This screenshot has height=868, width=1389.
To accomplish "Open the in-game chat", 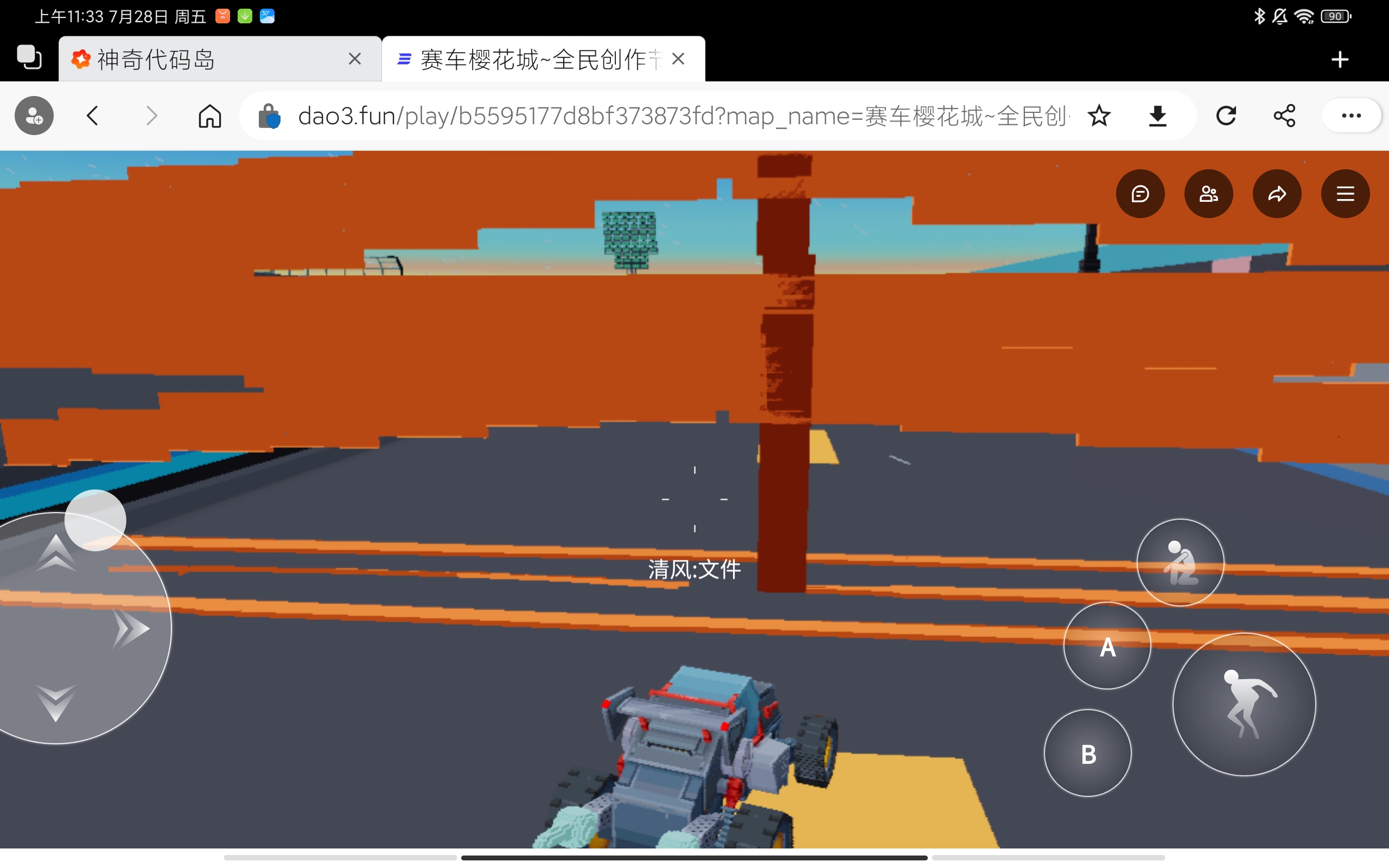I will point(1140,194).
